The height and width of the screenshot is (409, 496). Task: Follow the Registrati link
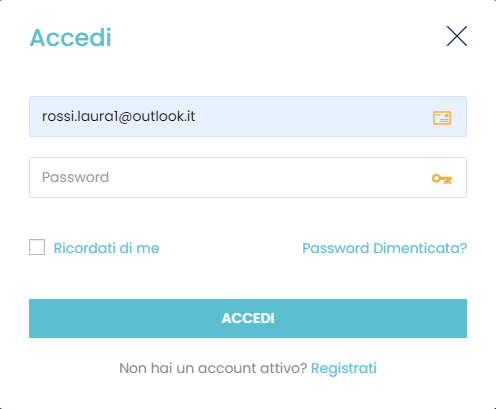pyautogui.click(x=344, y=368)
